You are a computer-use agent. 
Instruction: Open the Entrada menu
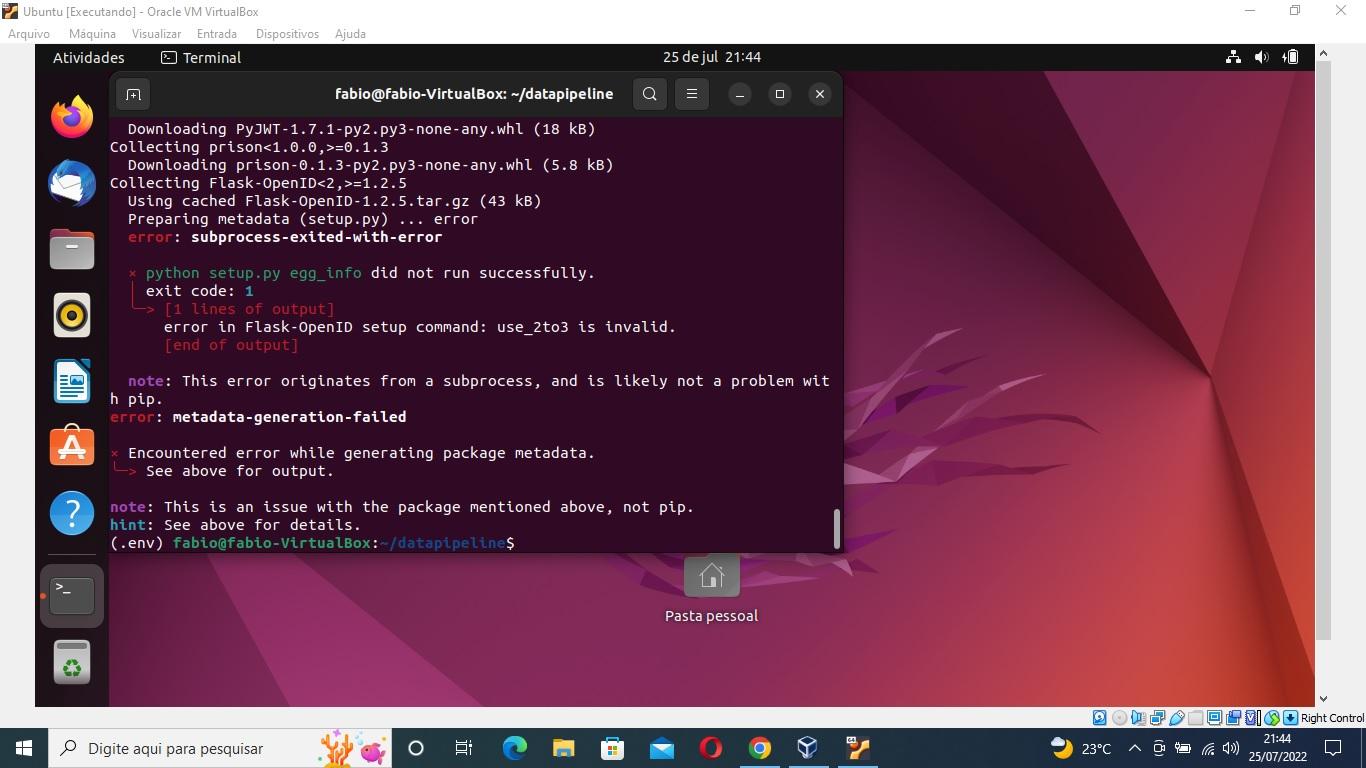click(217, 33)
